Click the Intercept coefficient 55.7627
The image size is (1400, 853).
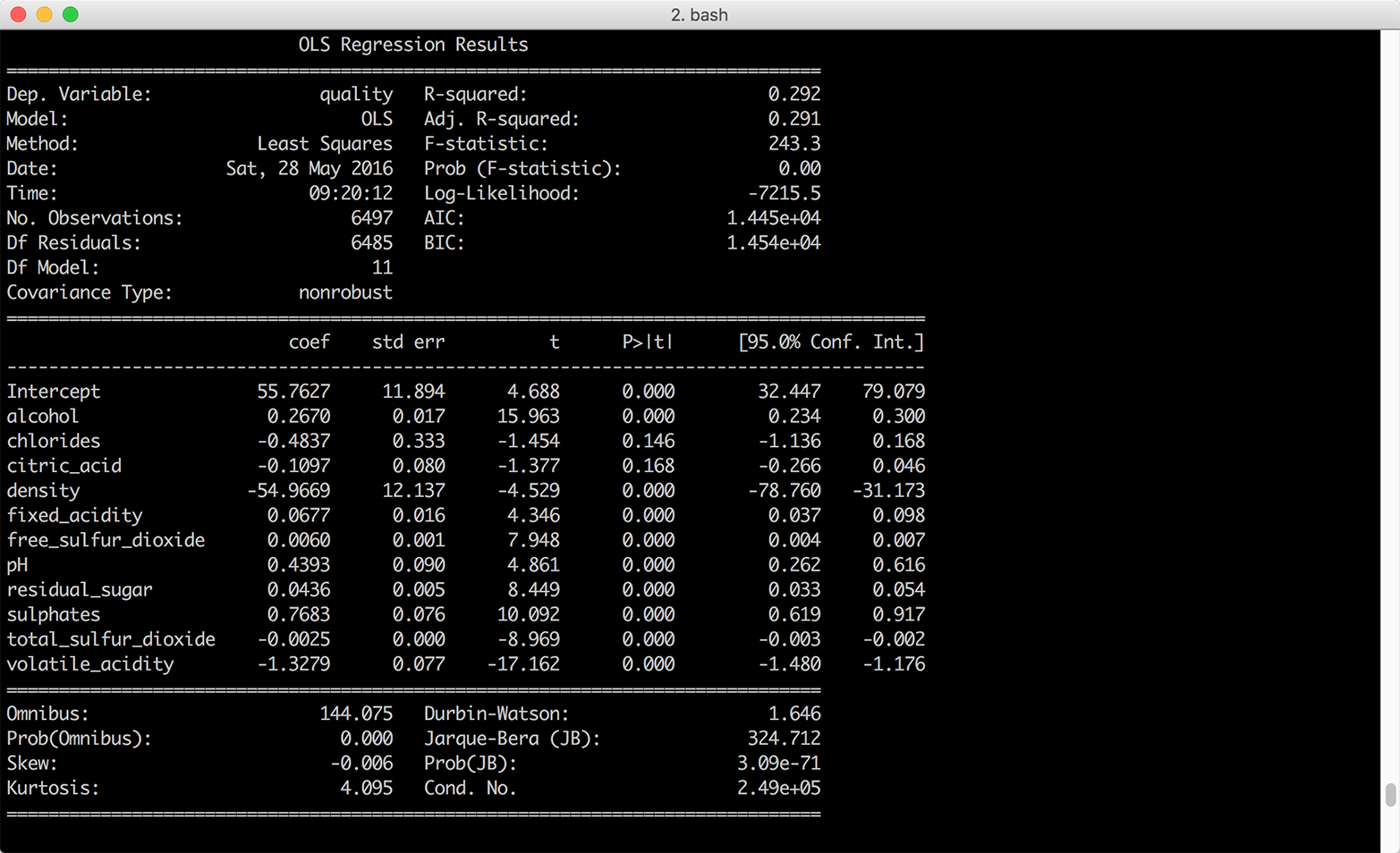point(293,392)
